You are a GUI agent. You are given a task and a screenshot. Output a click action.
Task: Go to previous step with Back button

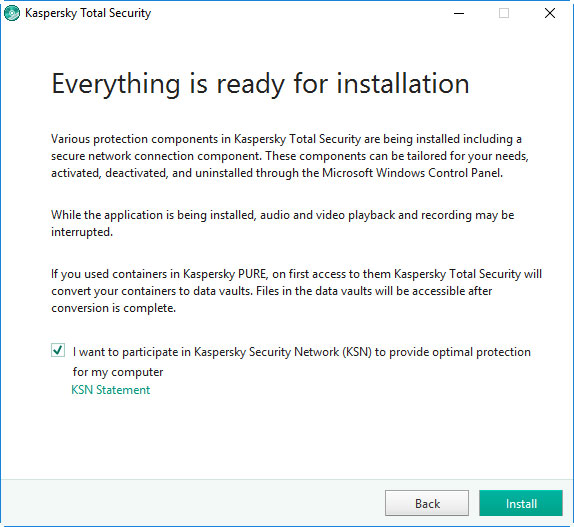427,503
